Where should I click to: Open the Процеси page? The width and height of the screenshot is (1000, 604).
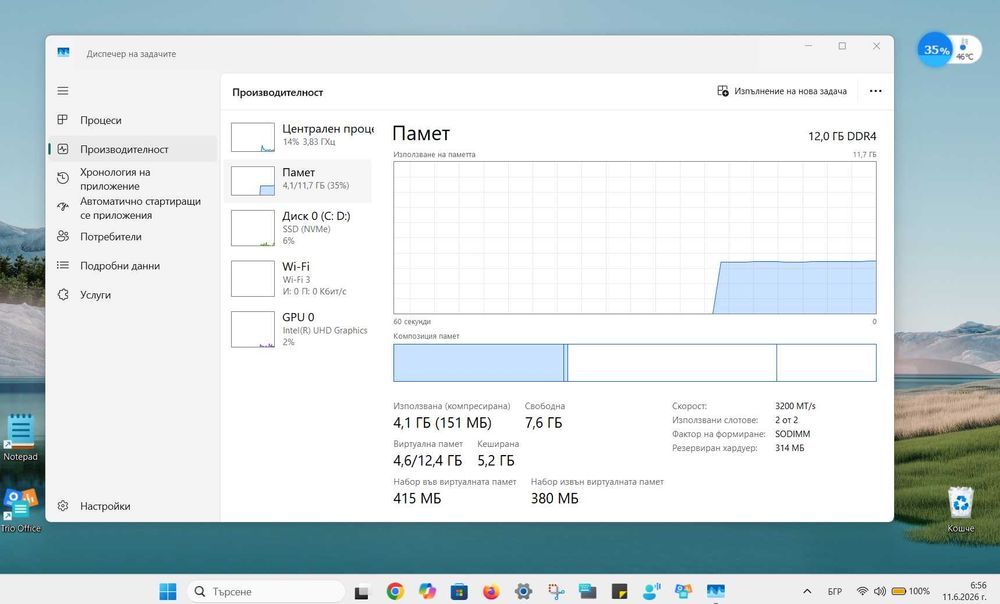click(x=133, y=120)
